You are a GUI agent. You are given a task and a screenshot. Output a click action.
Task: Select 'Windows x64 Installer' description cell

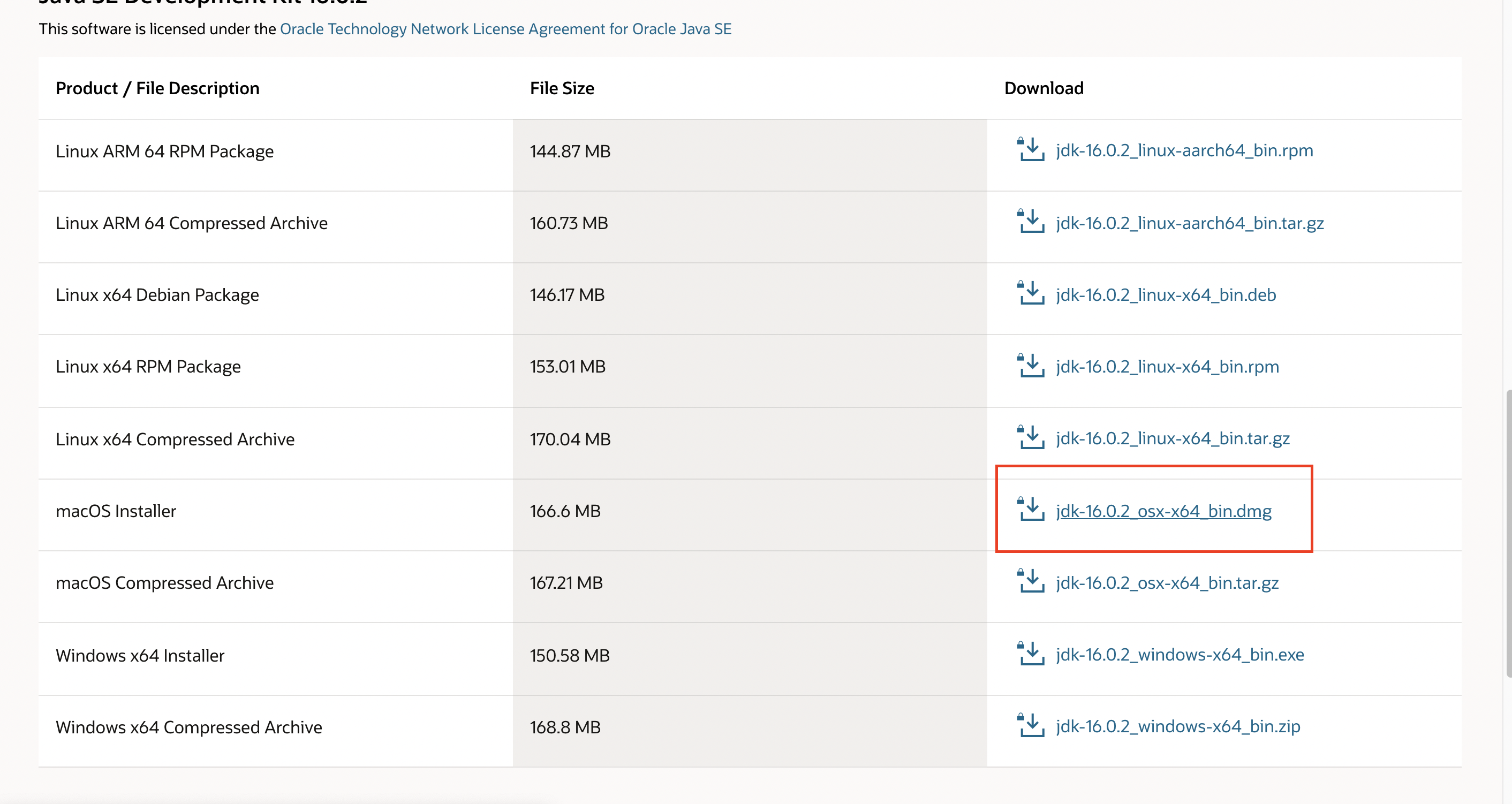click(276, 659)
